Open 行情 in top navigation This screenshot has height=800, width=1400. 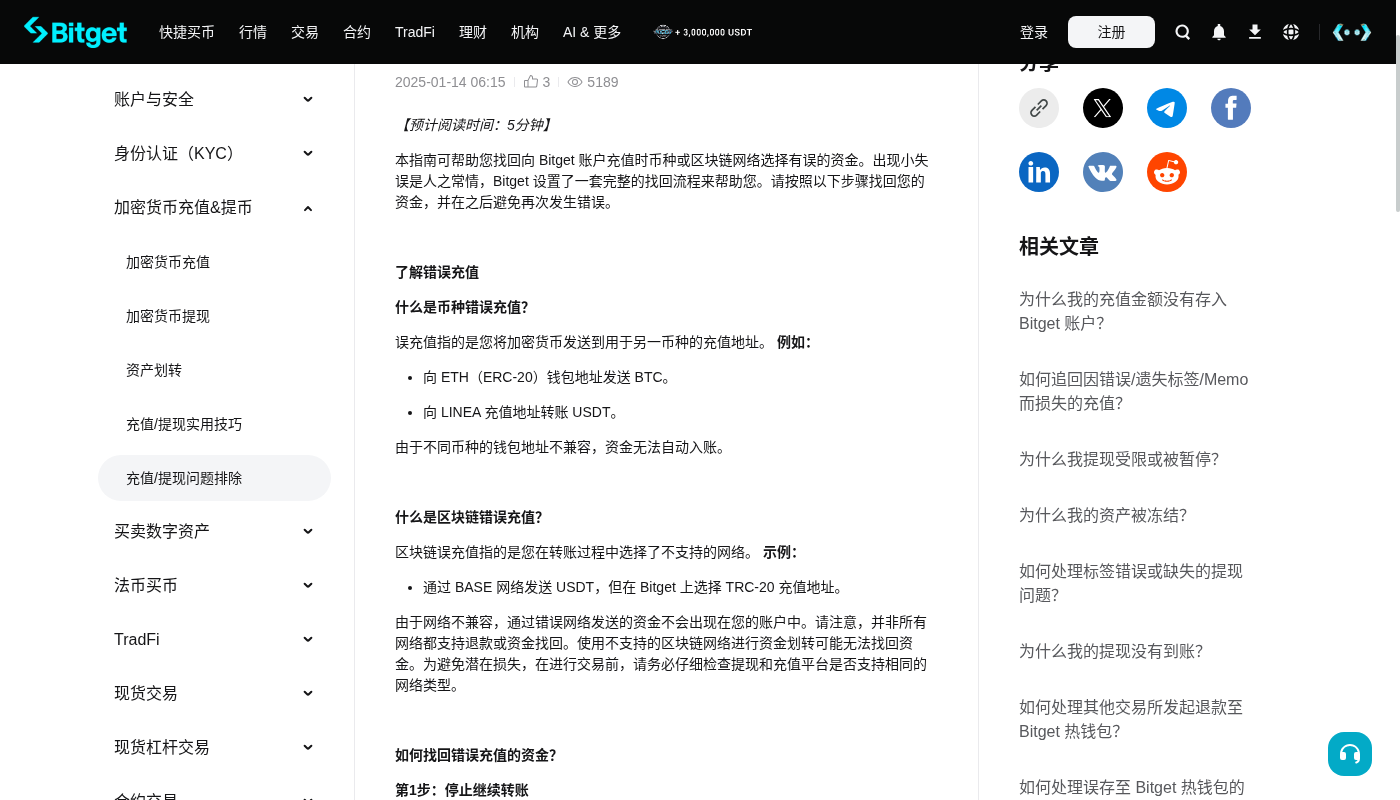click(253, 32)
